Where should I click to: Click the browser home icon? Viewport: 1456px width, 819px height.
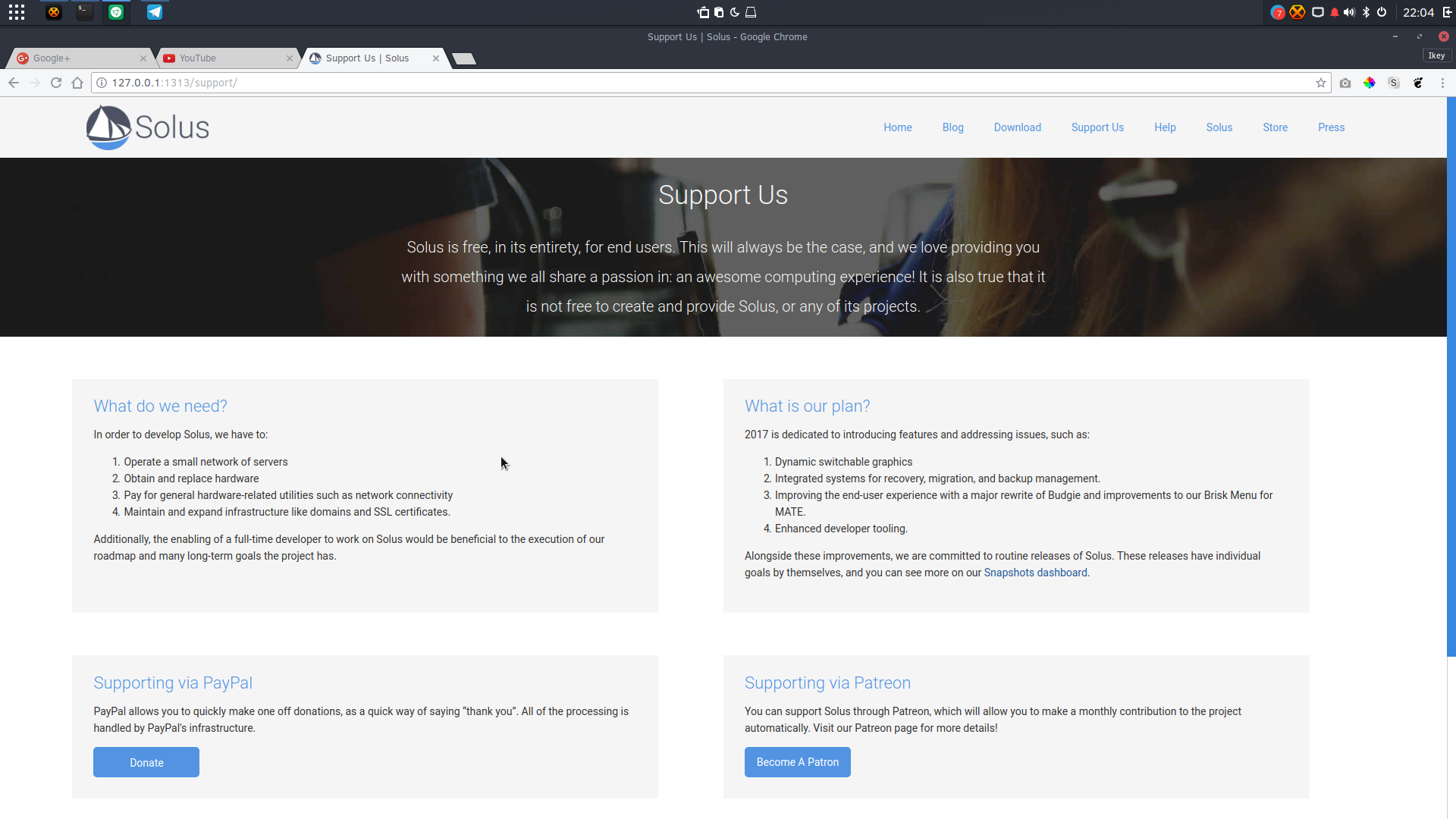coord(77,83)
